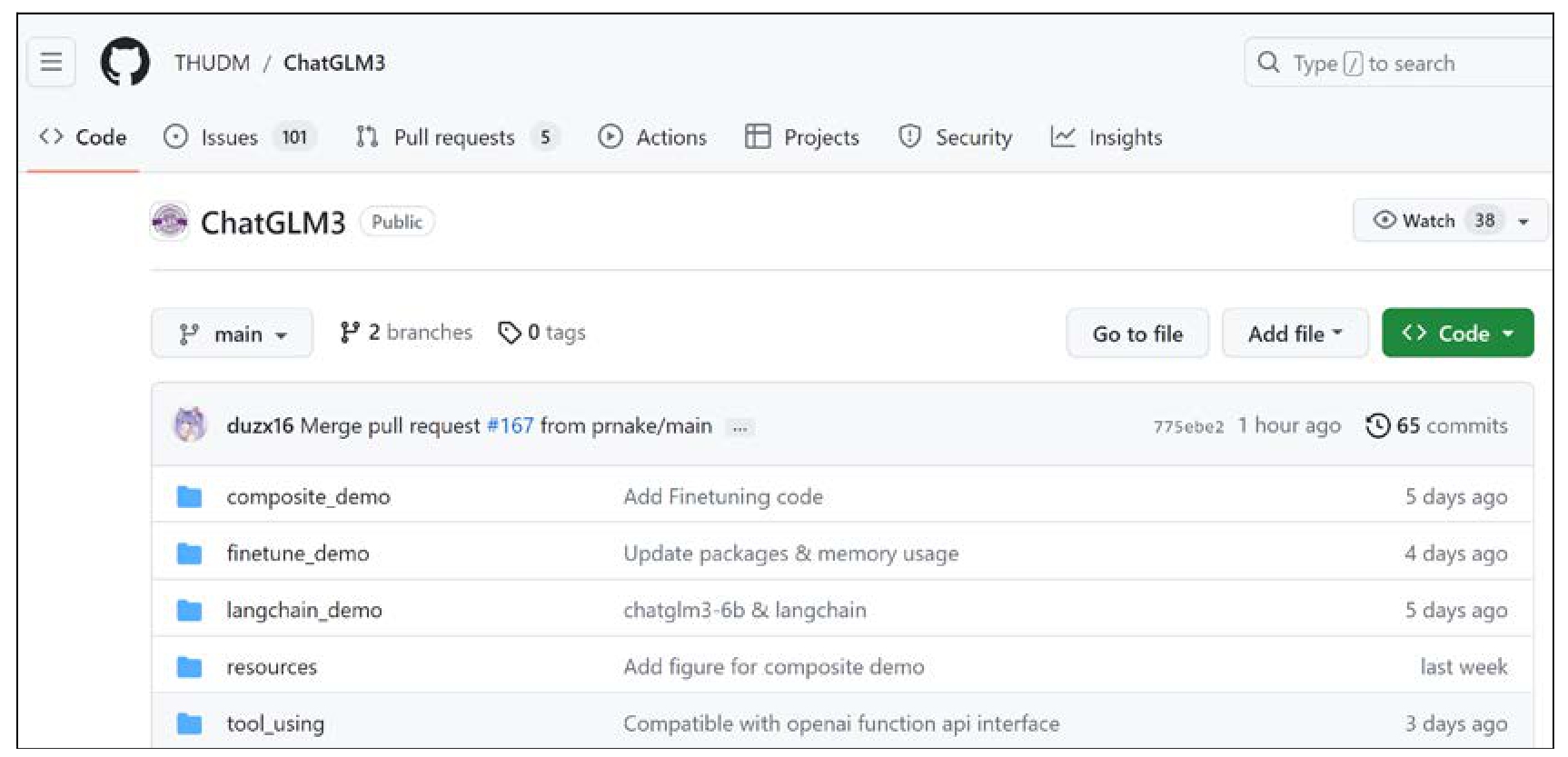Click the langchain_demo folder icon
This screenshot has height=757, width=1568.
(189, 610)
